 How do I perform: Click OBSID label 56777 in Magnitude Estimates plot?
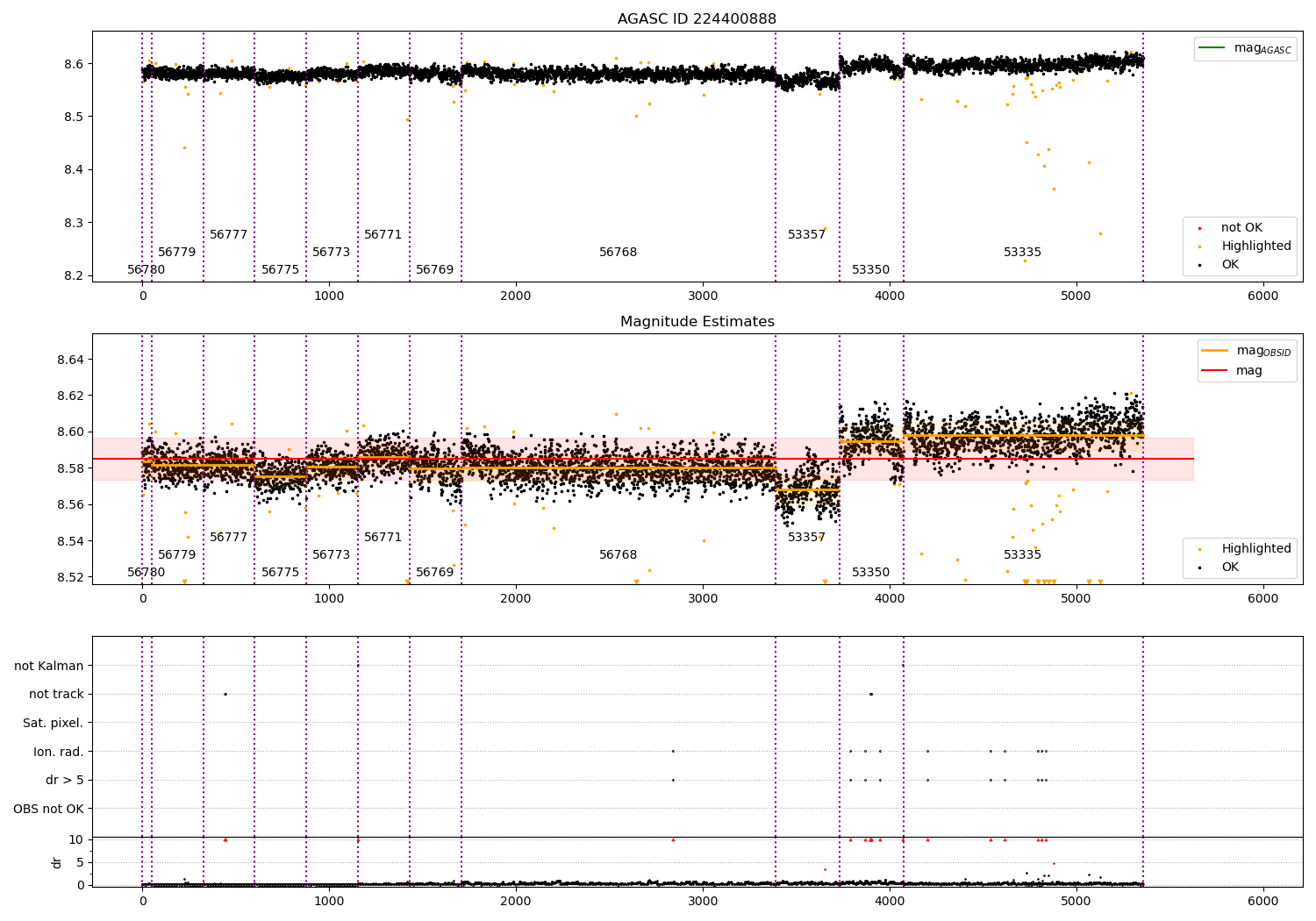point(229,538)
